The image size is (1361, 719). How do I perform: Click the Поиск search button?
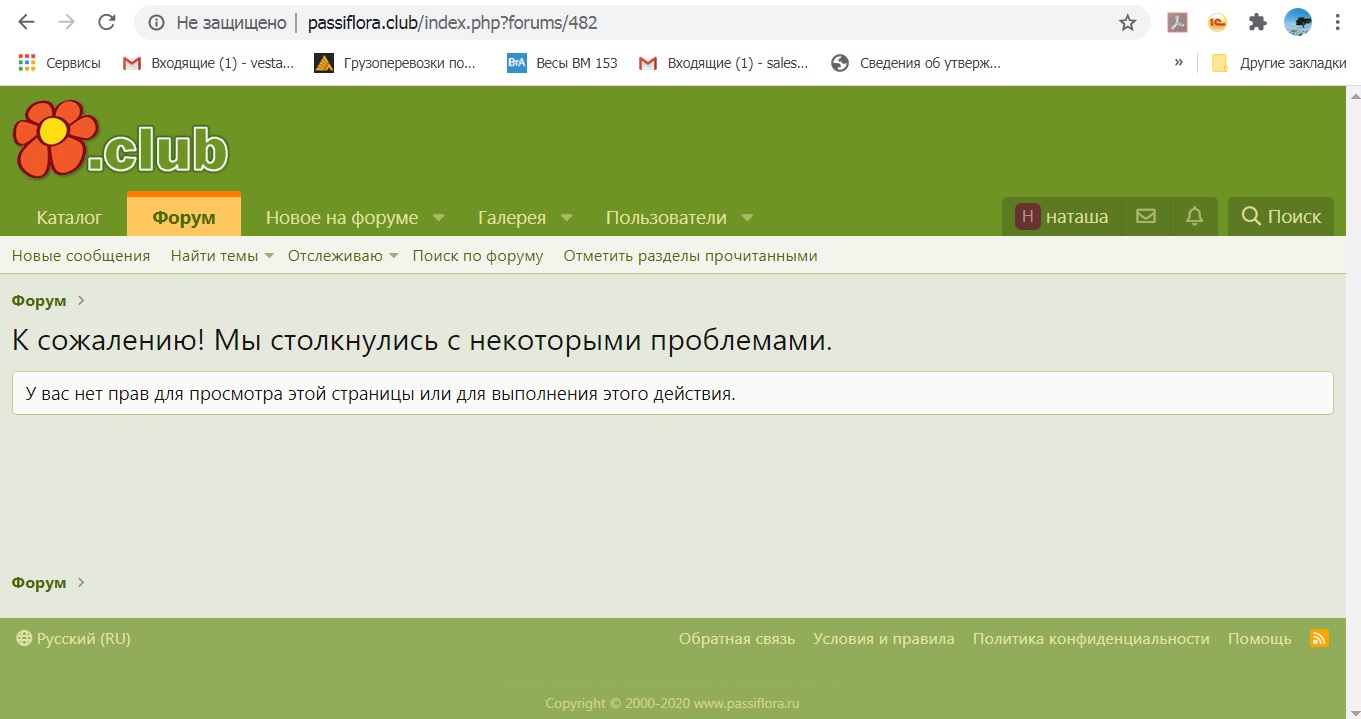[x=1281, y=216]
